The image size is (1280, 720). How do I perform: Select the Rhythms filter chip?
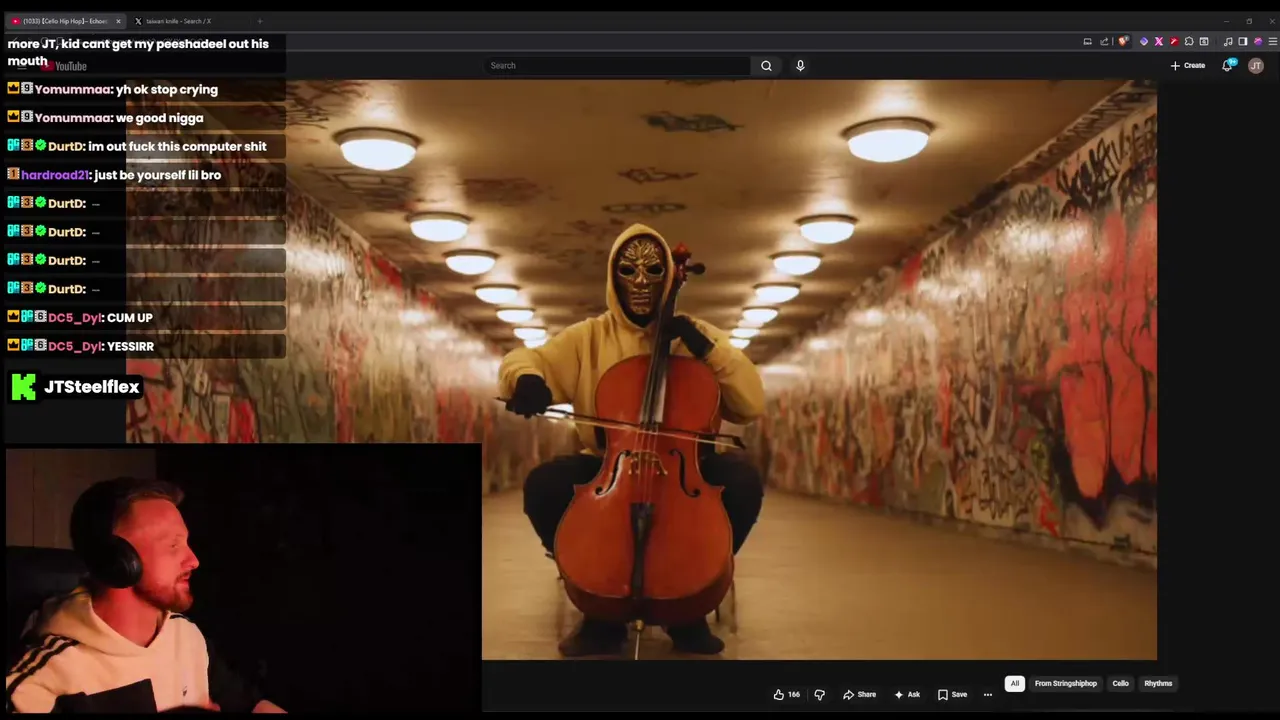point(1158,684)
